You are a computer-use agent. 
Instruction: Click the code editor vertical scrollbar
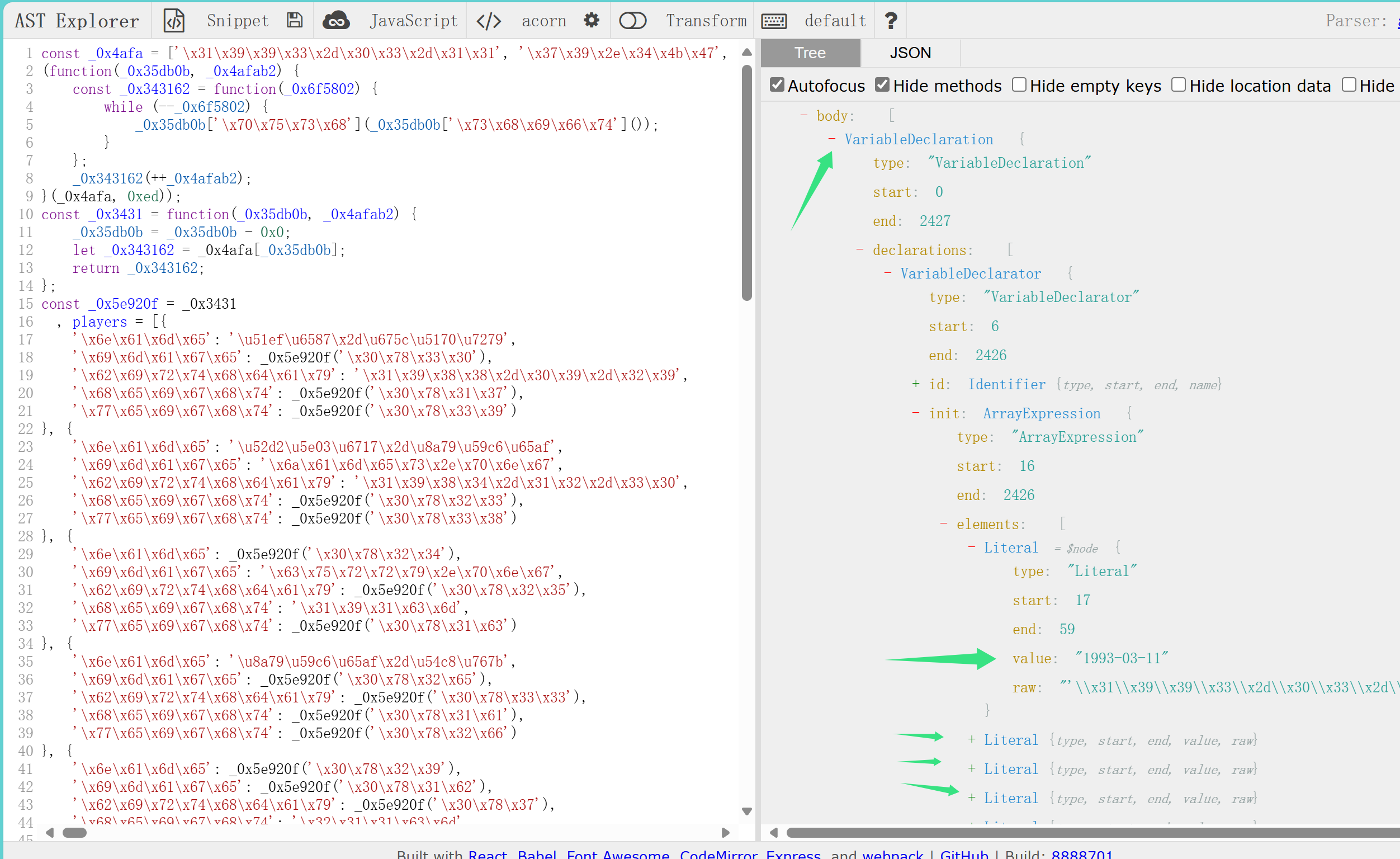[746, 182]
